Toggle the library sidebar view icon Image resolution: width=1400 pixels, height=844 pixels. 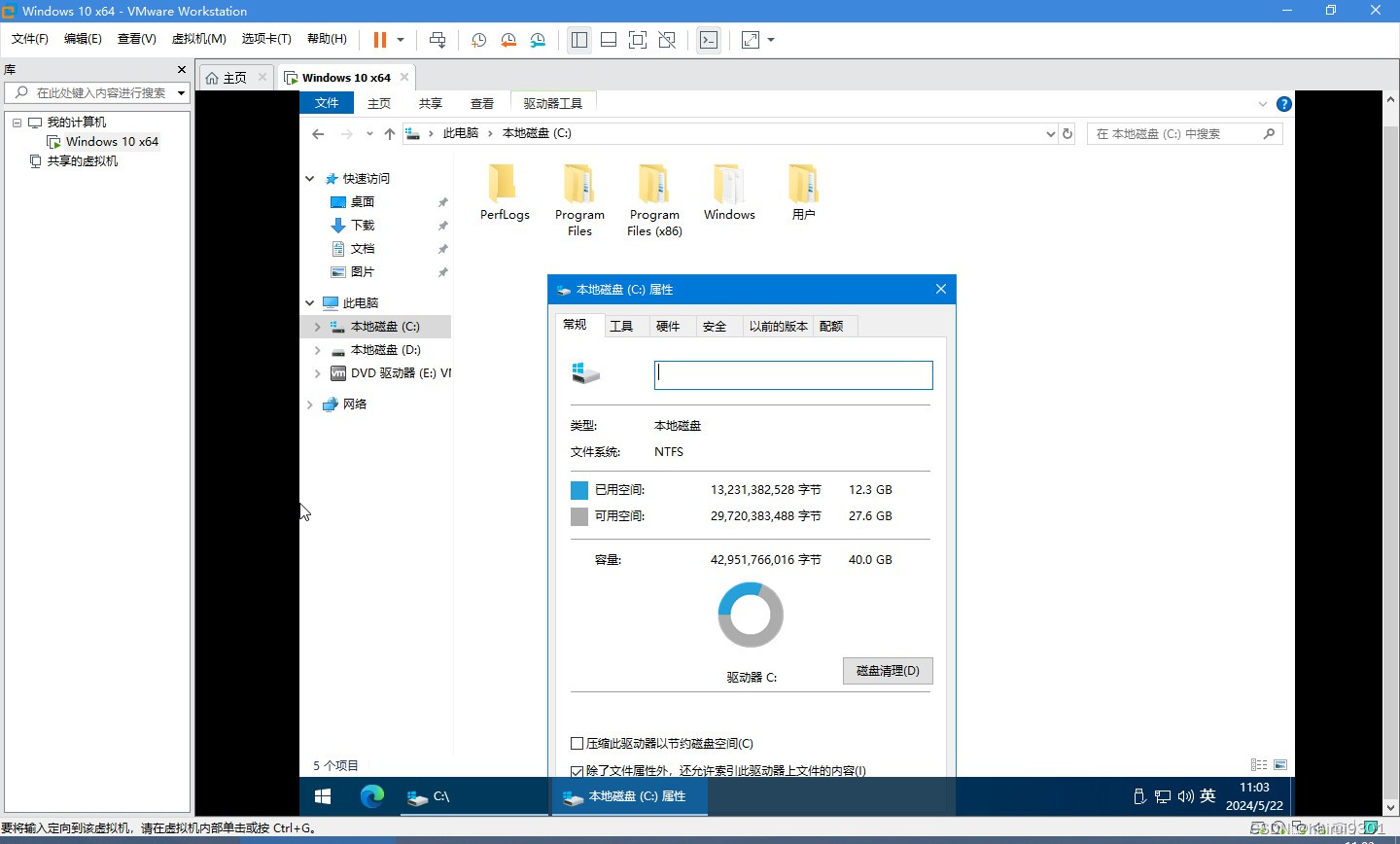[x=579, y=40]
